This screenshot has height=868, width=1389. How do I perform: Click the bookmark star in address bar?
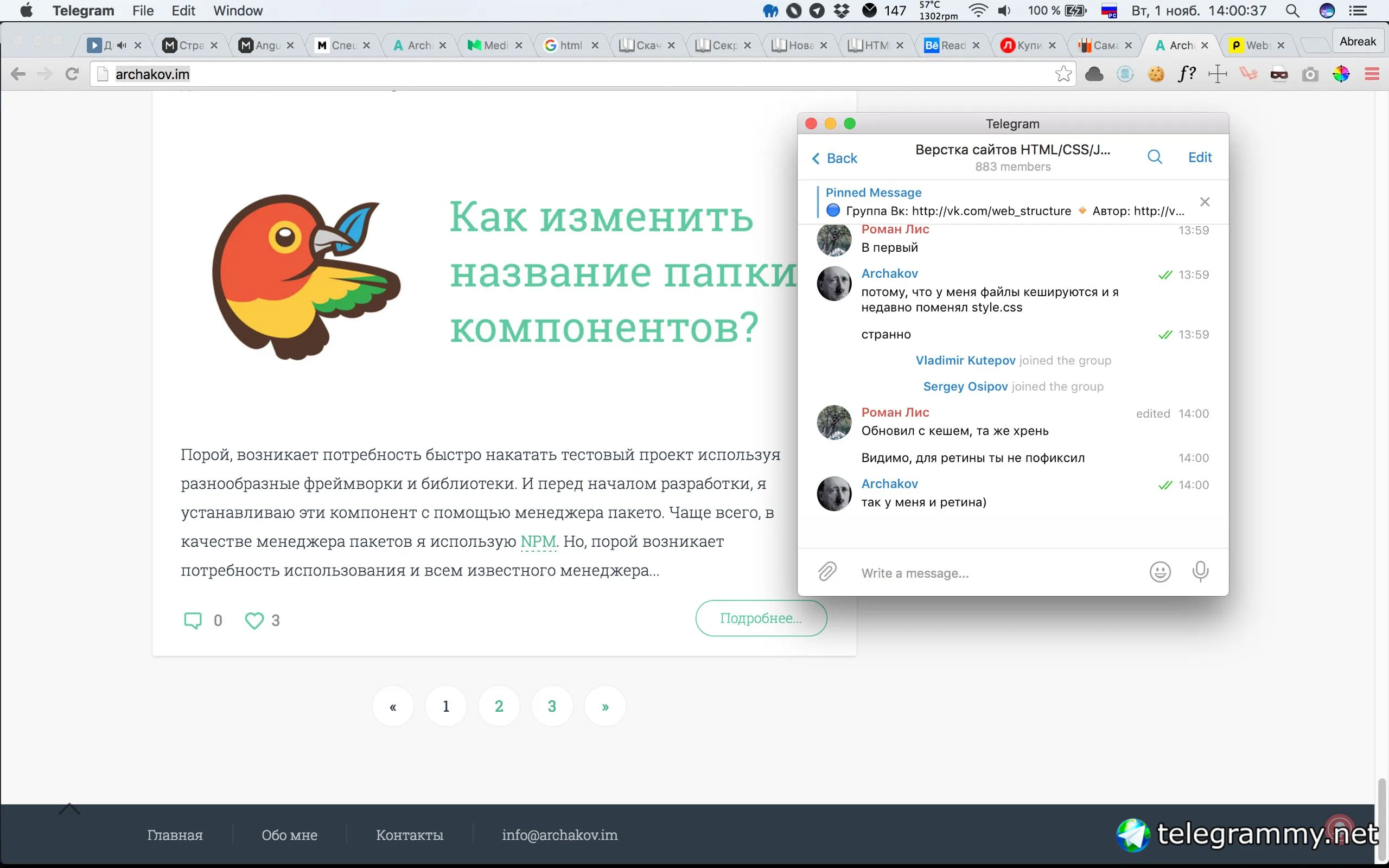(1063, 74)
